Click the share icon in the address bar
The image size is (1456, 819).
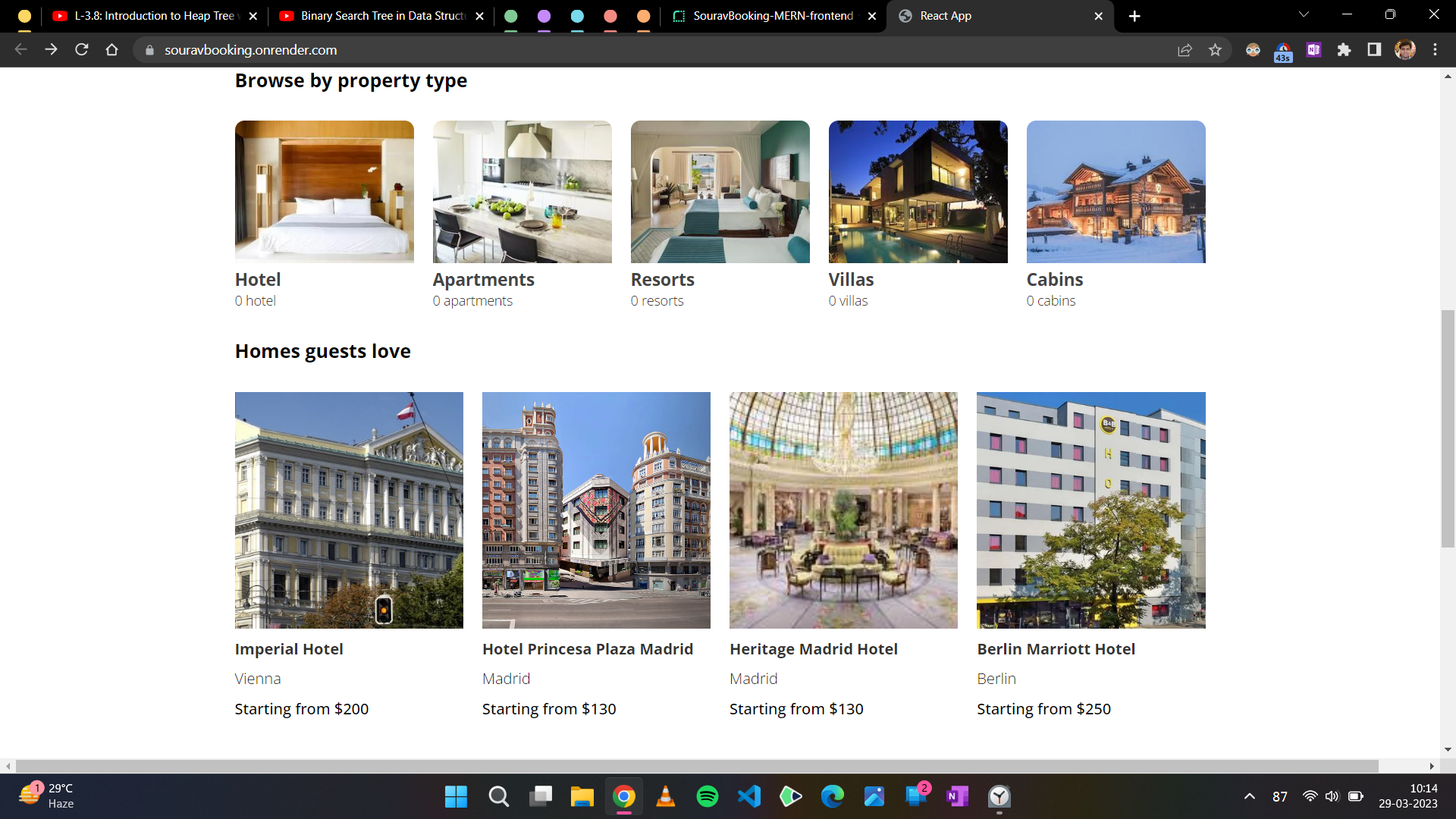1185,50
